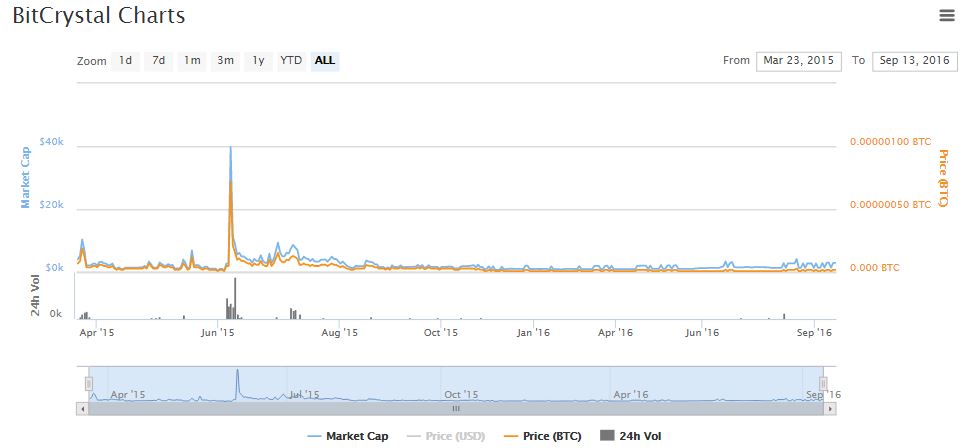The width and height of the screenshot is (967, 448).
Task: Click navigator scrollbar right arrow
Action: [831, 409]
